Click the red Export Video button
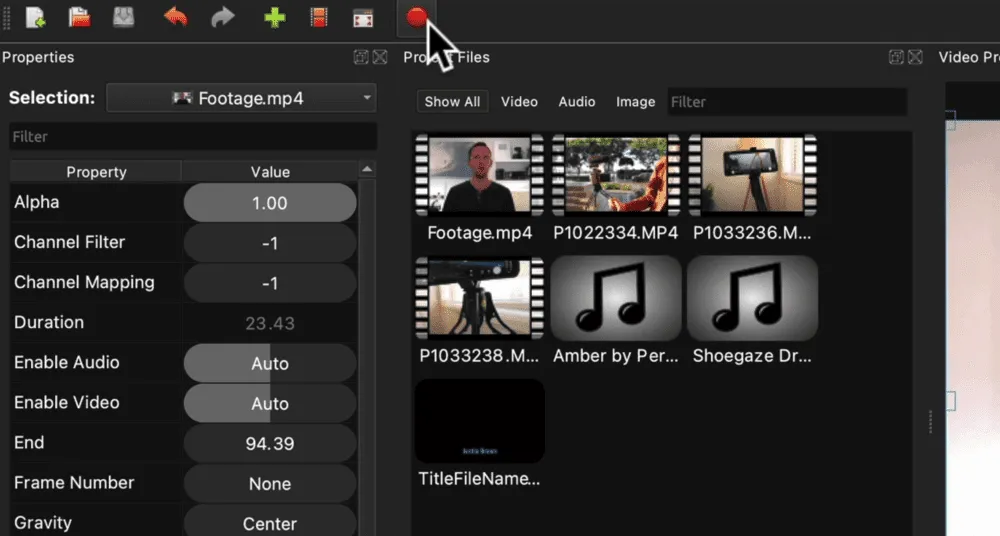 [x=417, y=16]
